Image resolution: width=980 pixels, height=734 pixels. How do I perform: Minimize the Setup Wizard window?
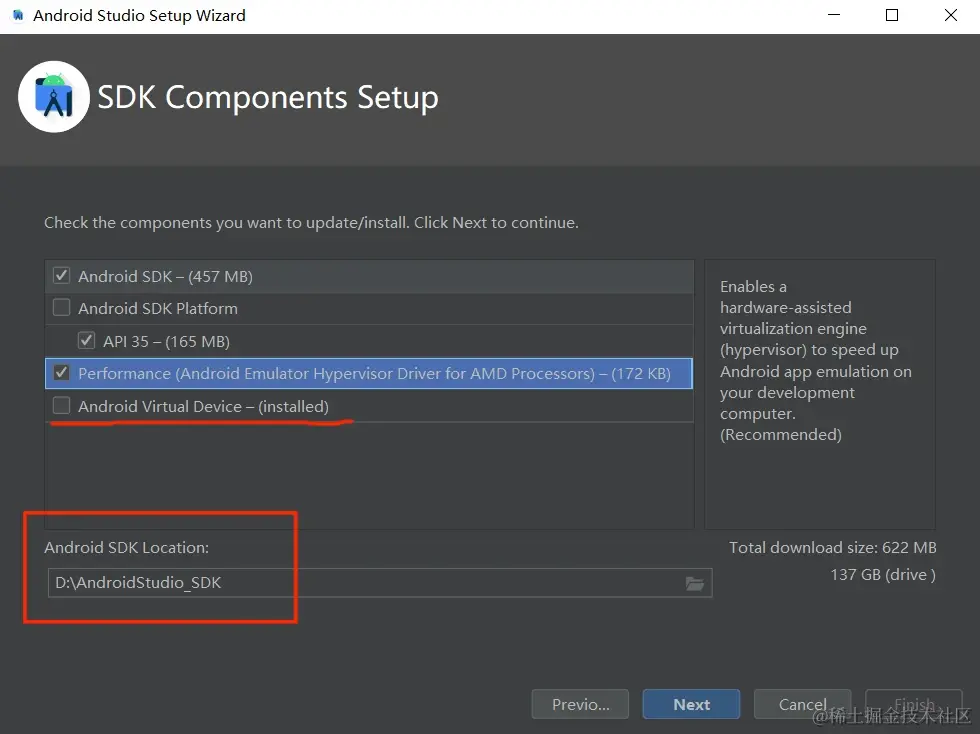[x=834, y=15]
